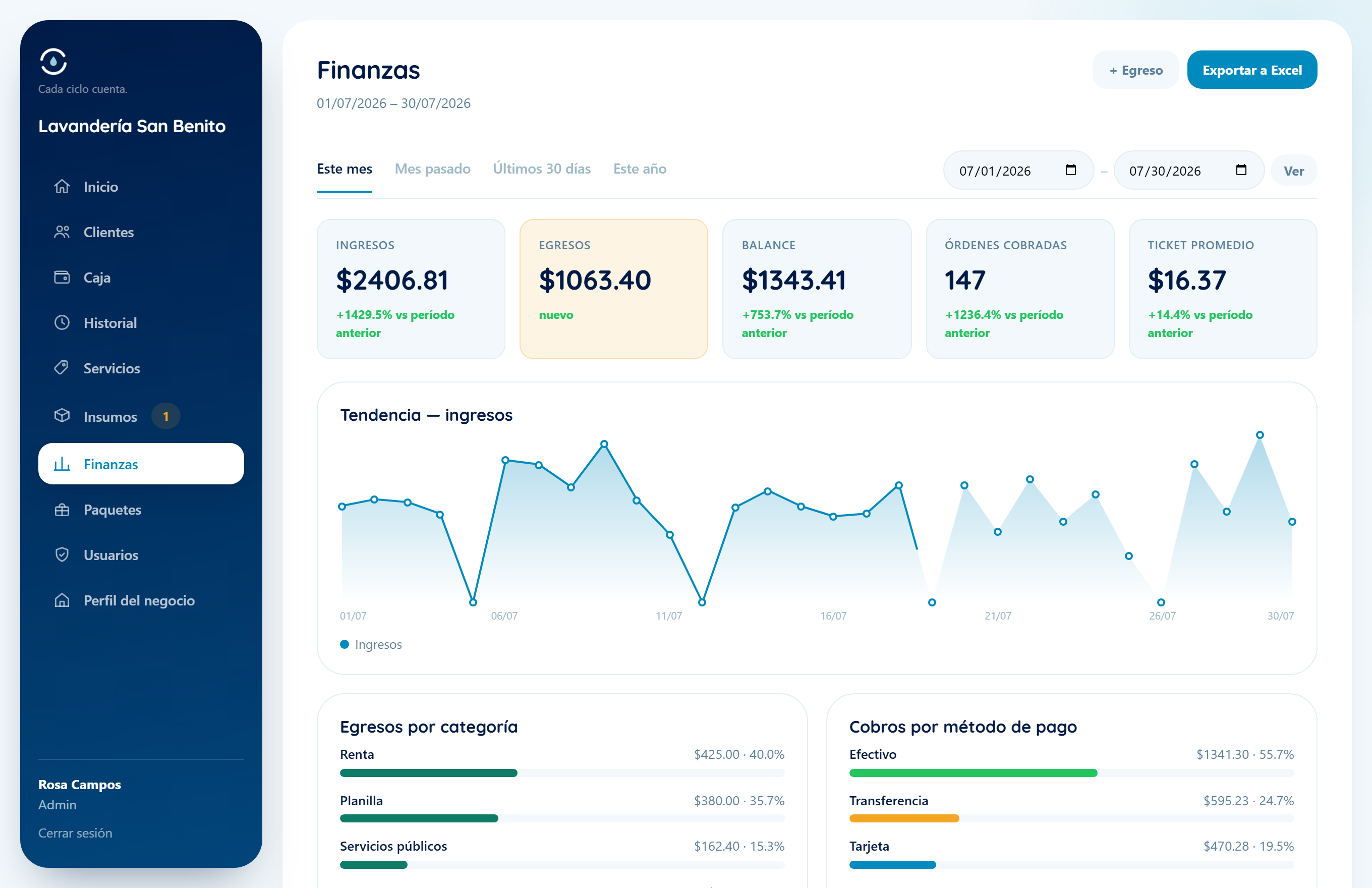This screenshot has width=1372, height=888.
Task: Click the Perfil del negocio building icon
Action: point(62,600)
